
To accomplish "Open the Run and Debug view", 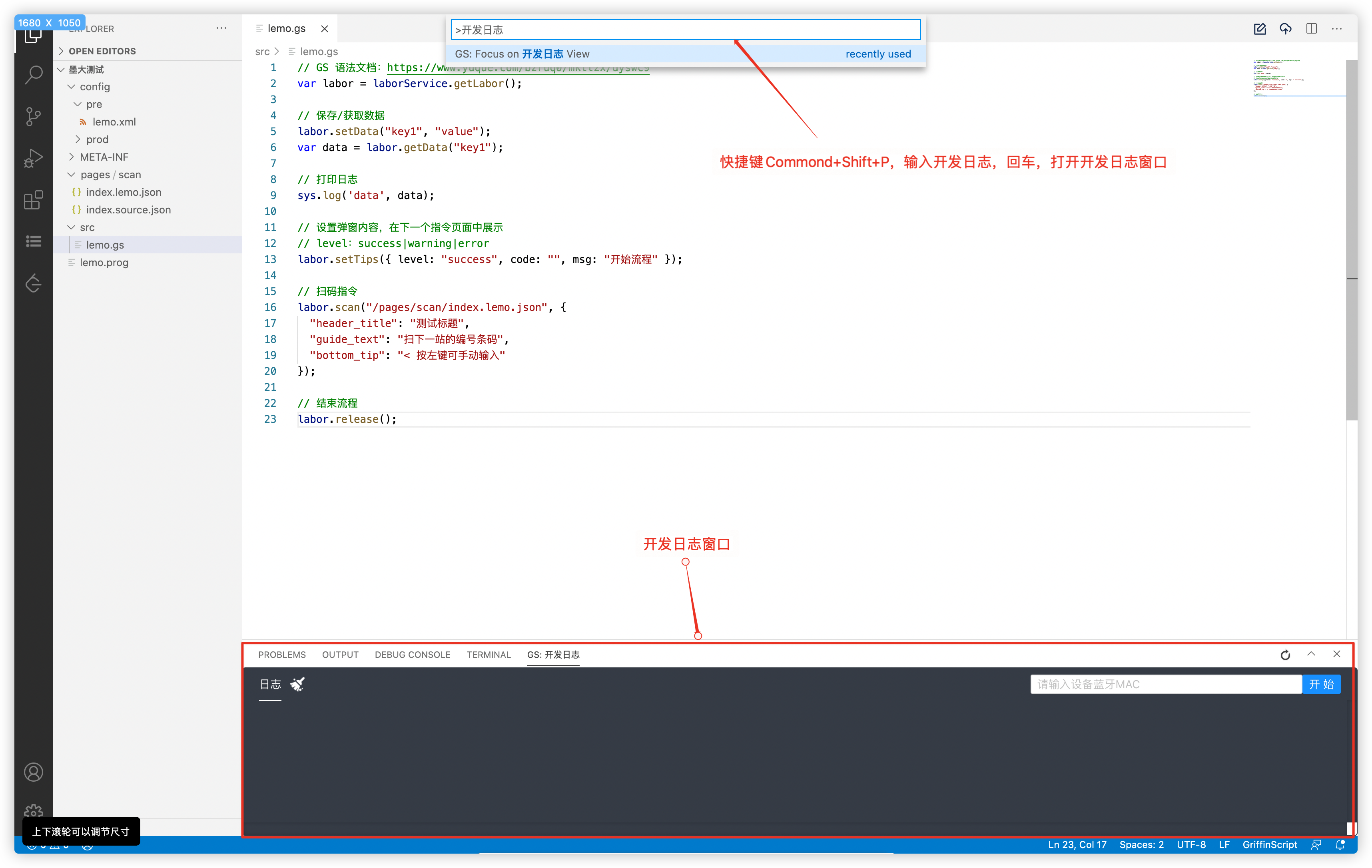I will tap(34, 158).
